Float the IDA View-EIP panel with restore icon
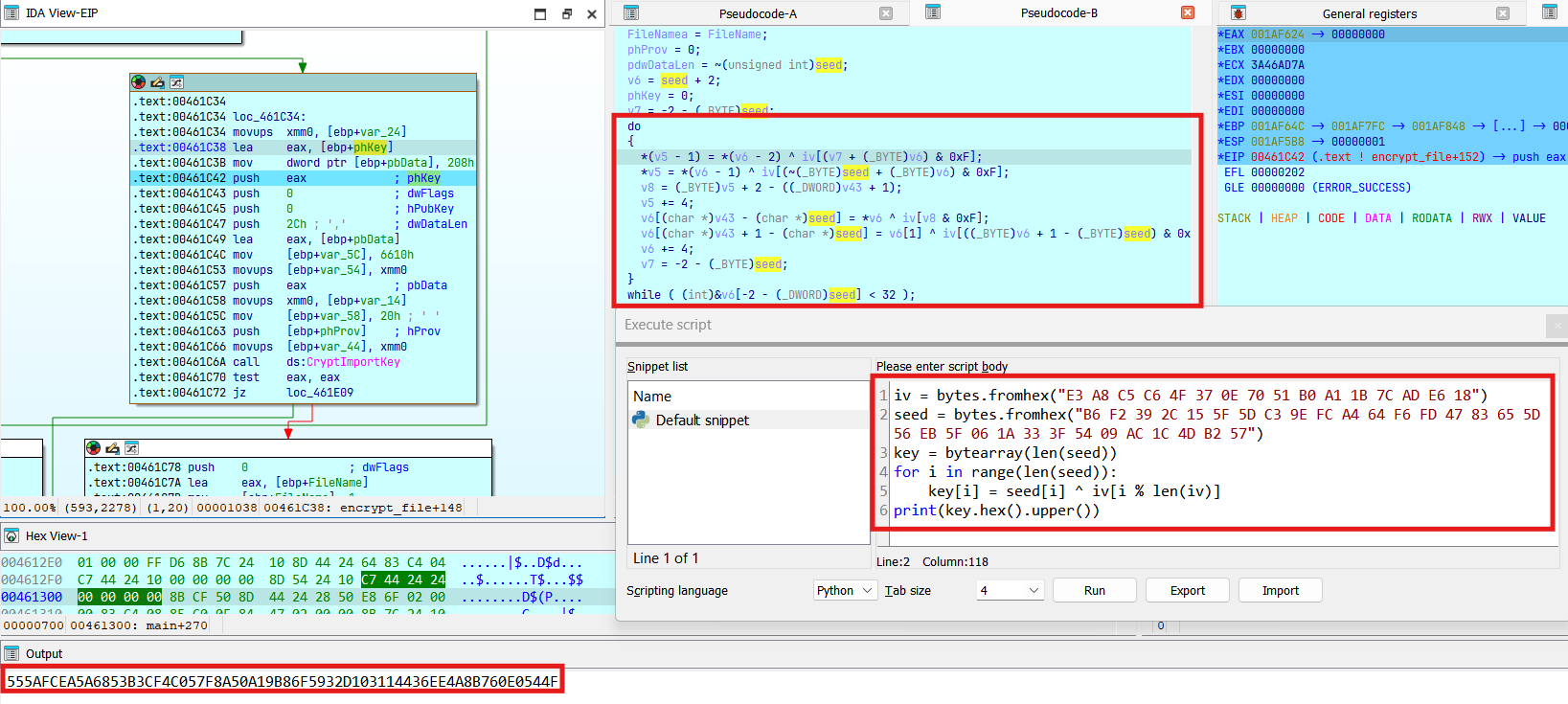 566,13
